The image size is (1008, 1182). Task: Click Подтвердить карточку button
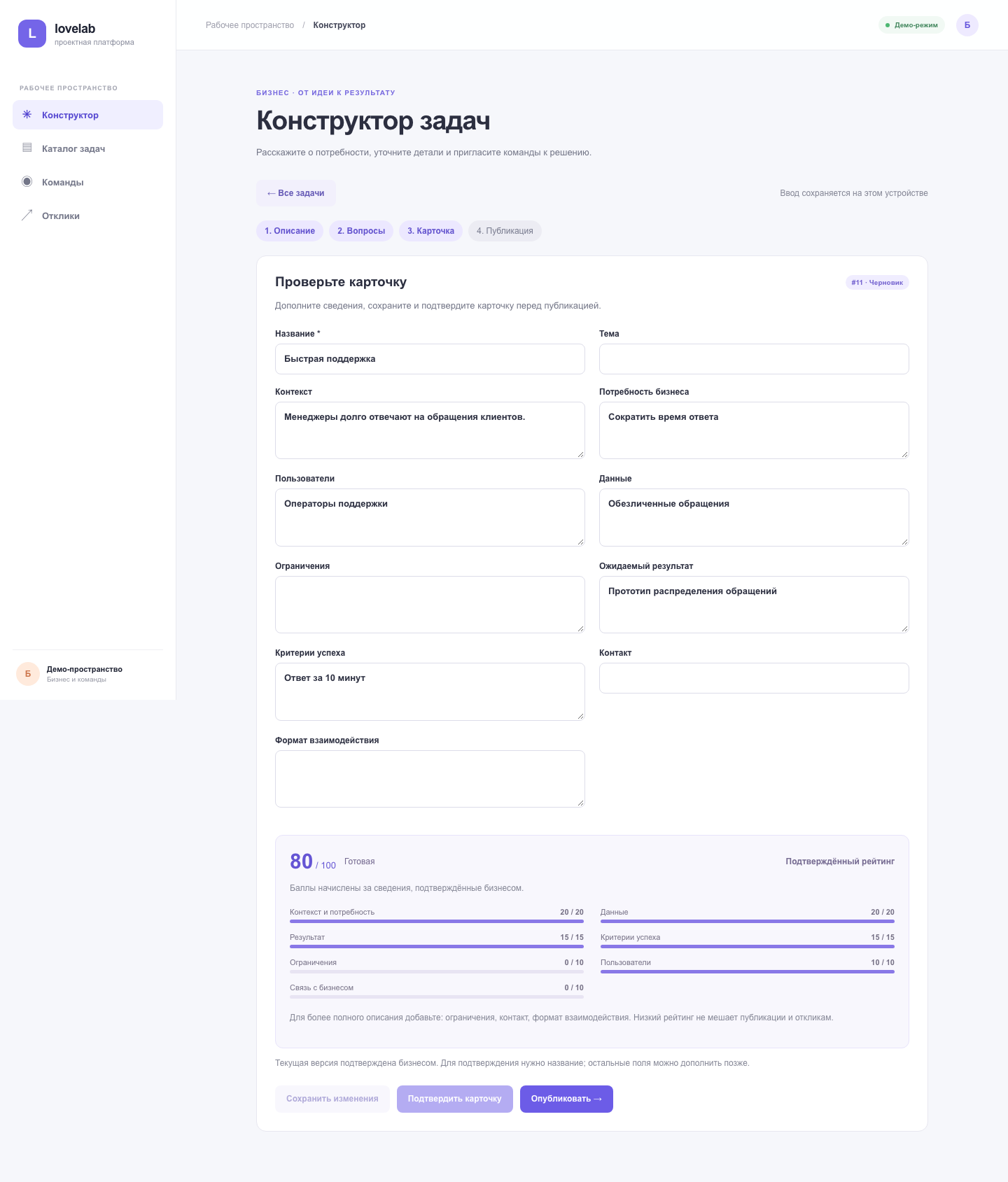(x=455, y=1099)
